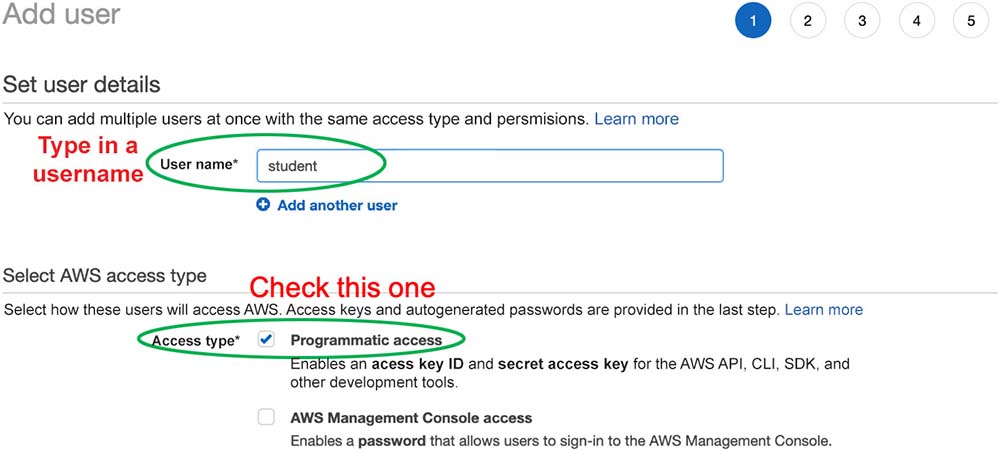Click the Add user page heading
The height and width of the screenshot is (452, 1000).
tap(62, 15)
